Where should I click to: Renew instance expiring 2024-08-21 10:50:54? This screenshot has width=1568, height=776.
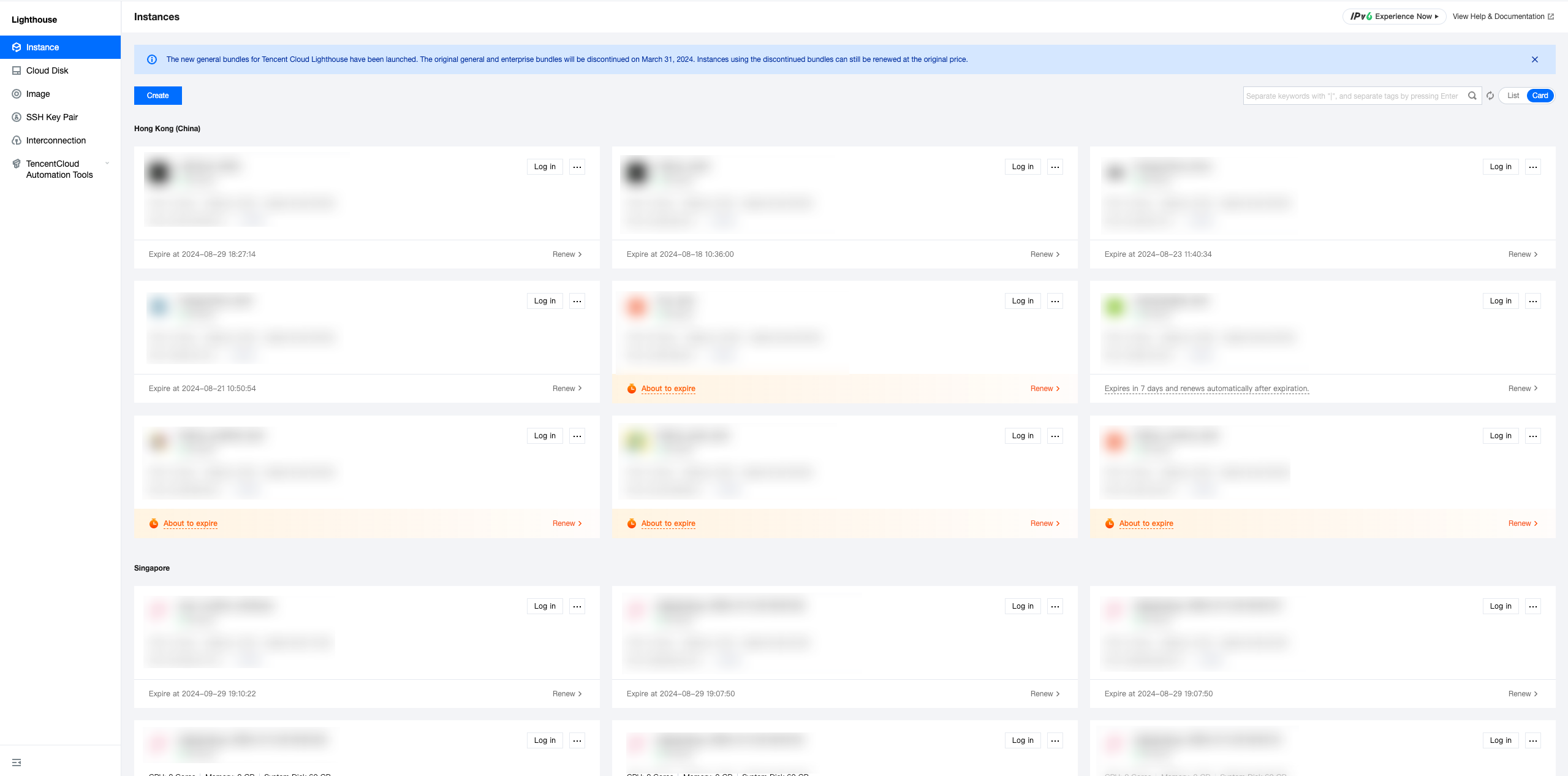coord(567,389)
